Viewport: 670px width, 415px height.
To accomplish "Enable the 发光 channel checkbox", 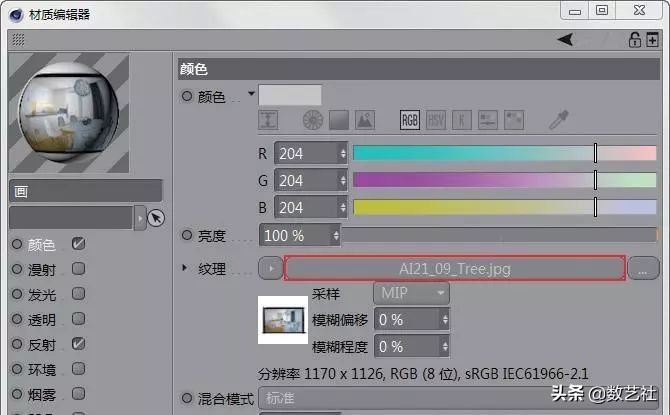I will [79, 294].
